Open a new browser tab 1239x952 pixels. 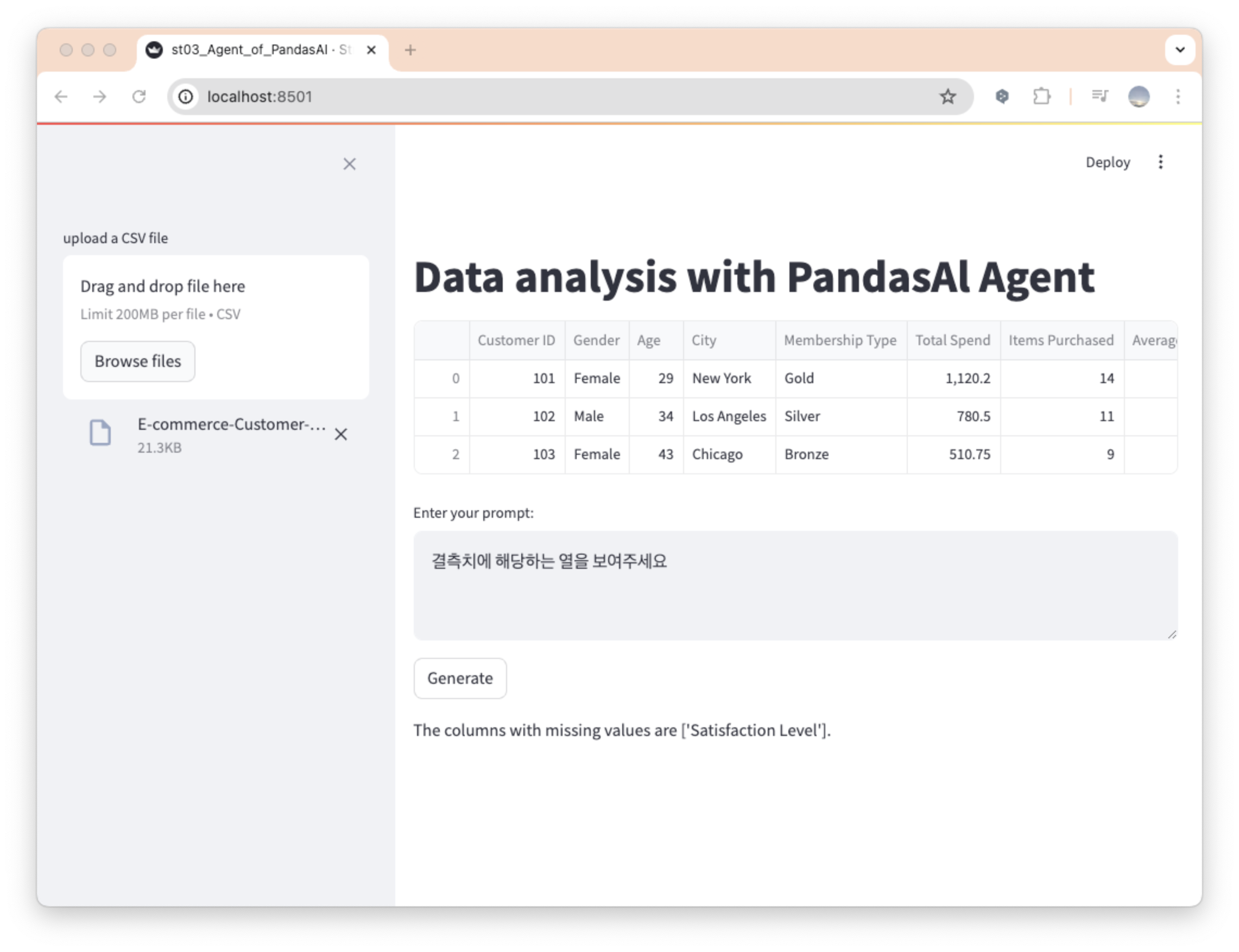410,50
